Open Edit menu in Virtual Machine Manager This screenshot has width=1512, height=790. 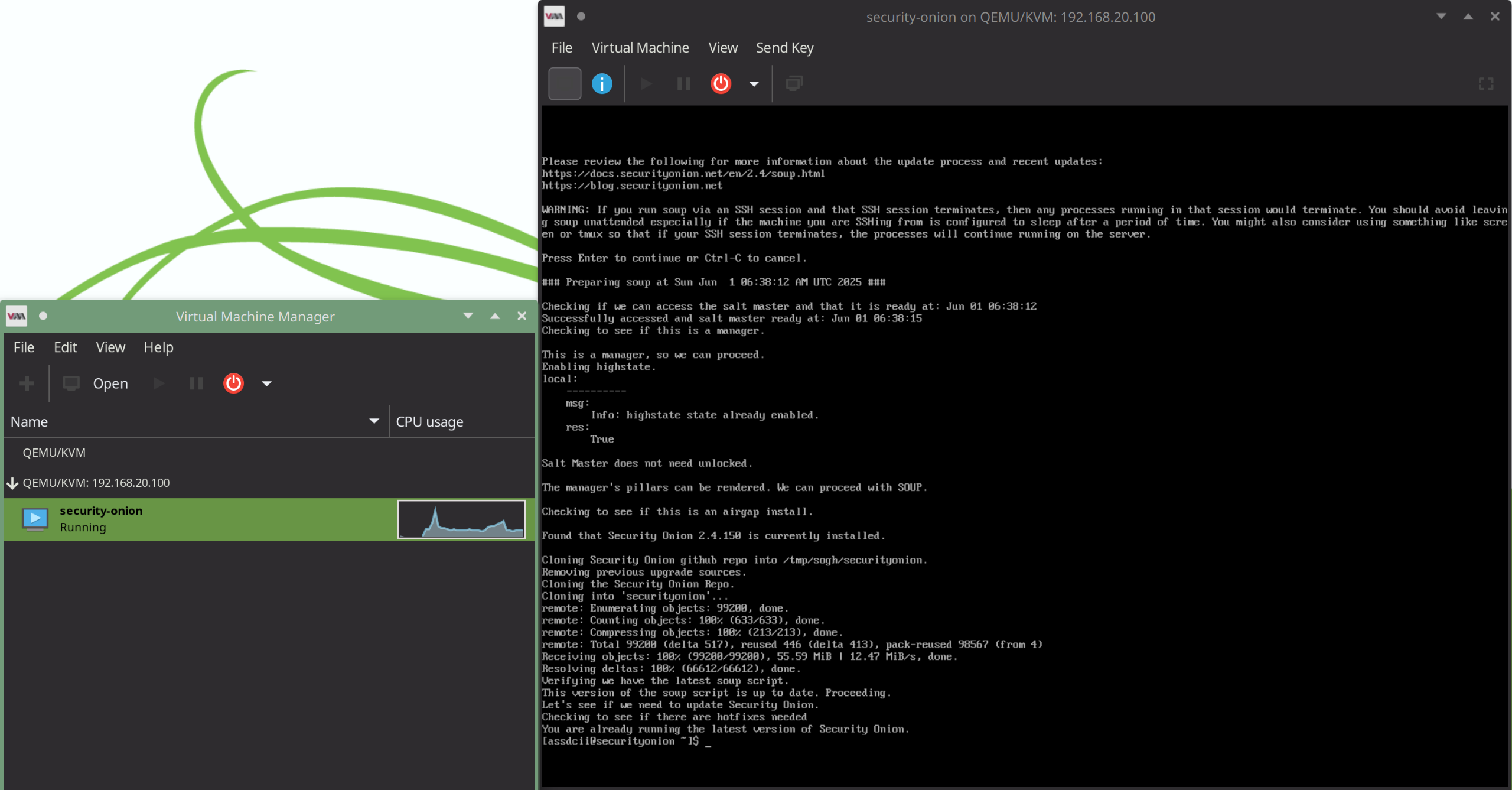point(65,347)
